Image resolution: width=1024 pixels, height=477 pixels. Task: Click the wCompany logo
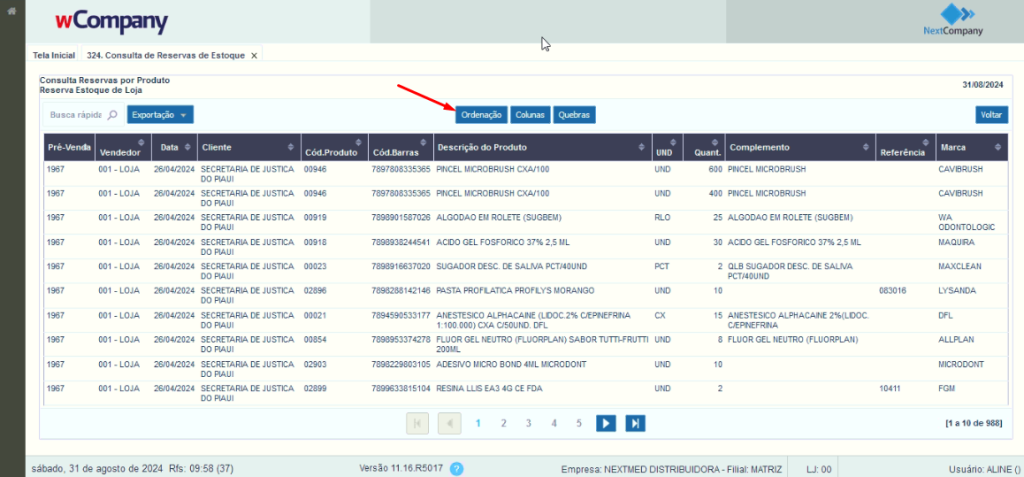click(112, 22)
